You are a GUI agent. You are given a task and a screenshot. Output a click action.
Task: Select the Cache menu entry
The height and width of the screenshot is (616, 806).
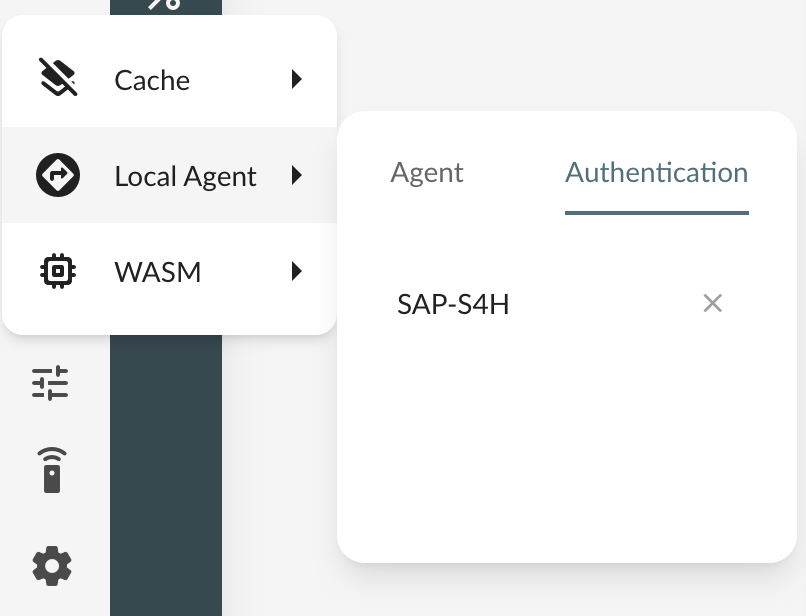[x=152, y=79]
